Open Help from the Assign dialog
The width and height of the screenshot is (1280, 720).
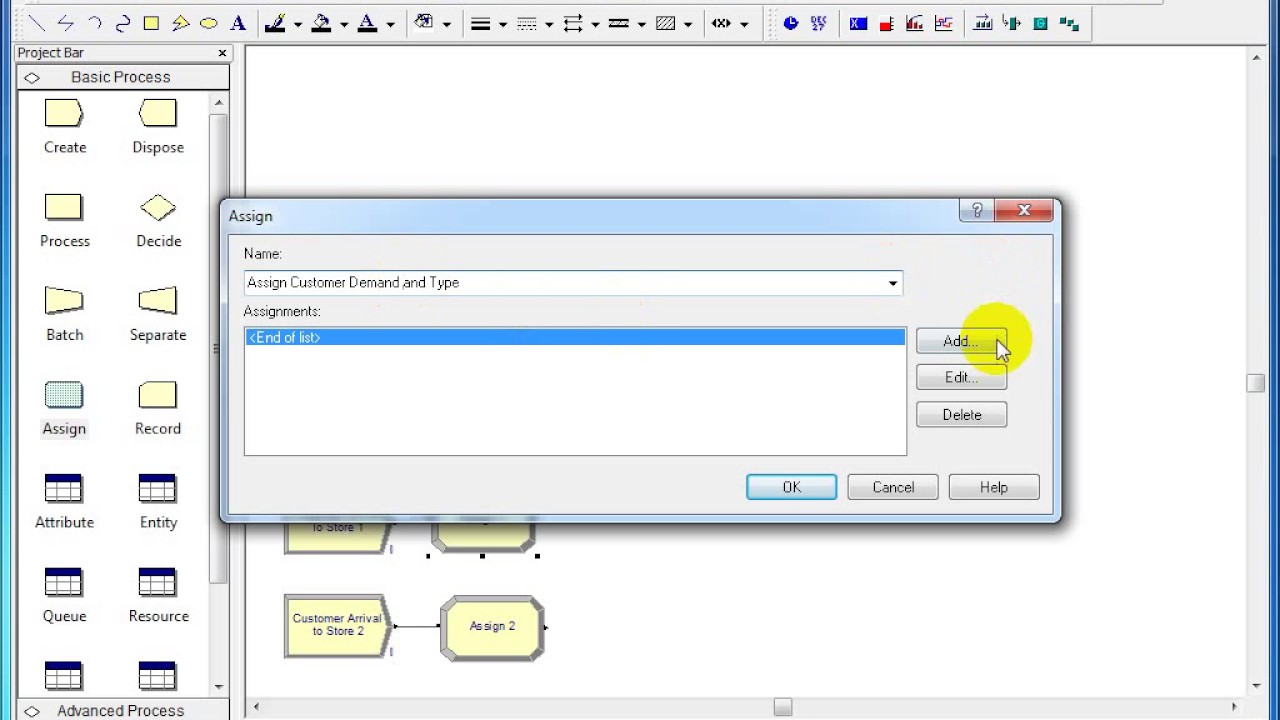pyautogui.click(x=994, y=487)
